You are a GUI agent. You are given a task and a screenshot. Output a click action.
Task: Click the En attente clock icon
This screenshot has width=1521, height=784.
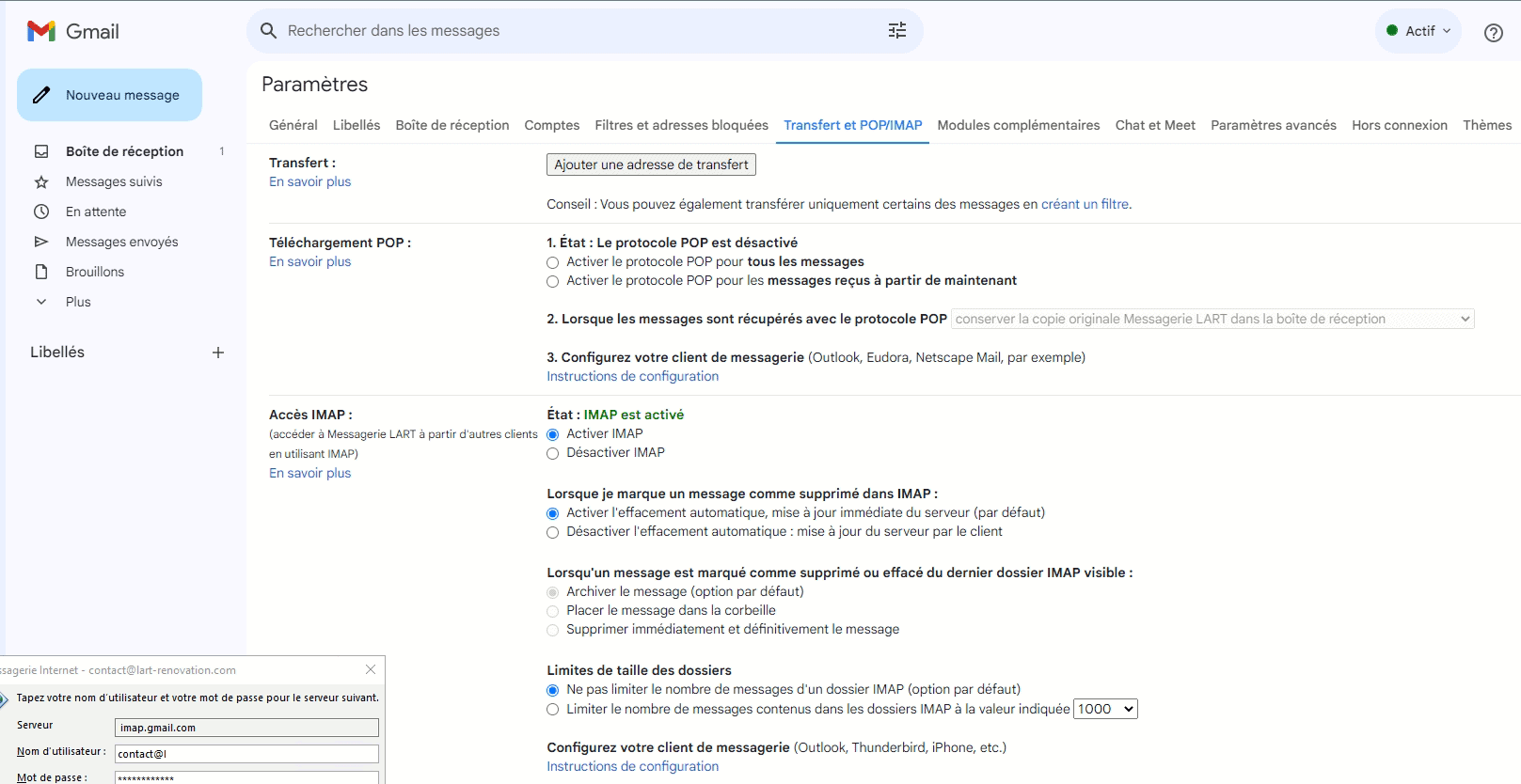point(41,212)
